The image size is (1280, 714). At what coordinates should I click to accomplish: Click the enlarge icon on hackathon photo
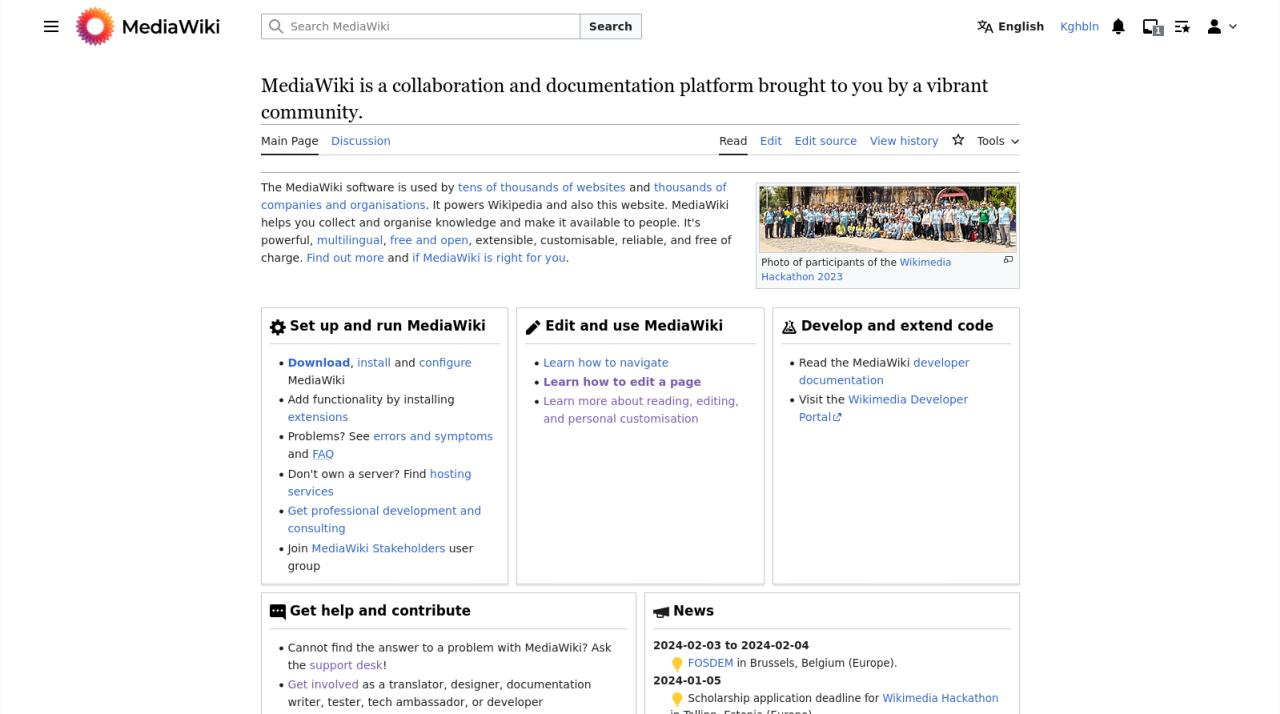pos(1008,260)
